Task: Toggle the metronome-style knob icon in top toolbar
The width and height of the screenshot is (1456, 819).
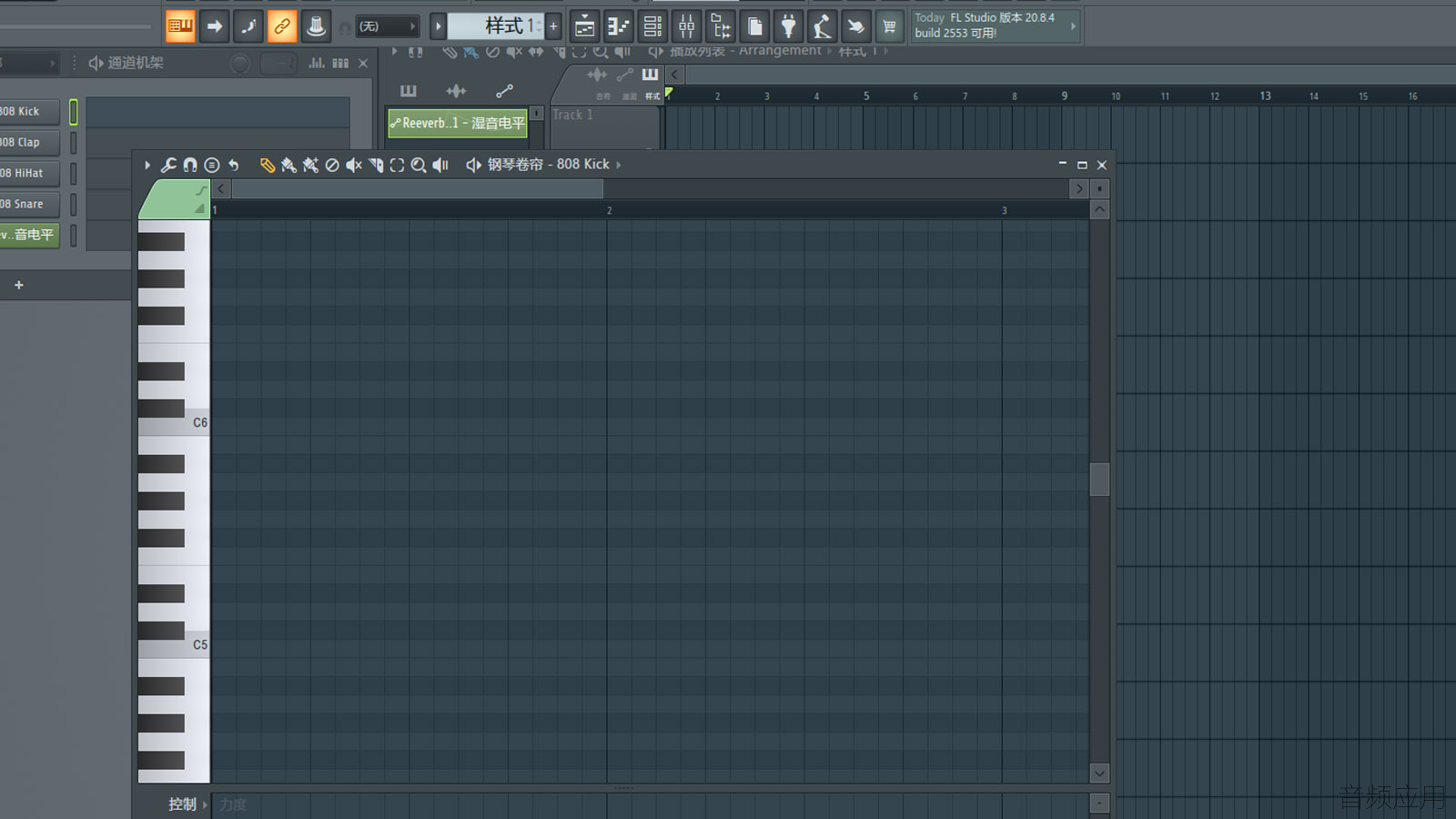Action: 316,26
